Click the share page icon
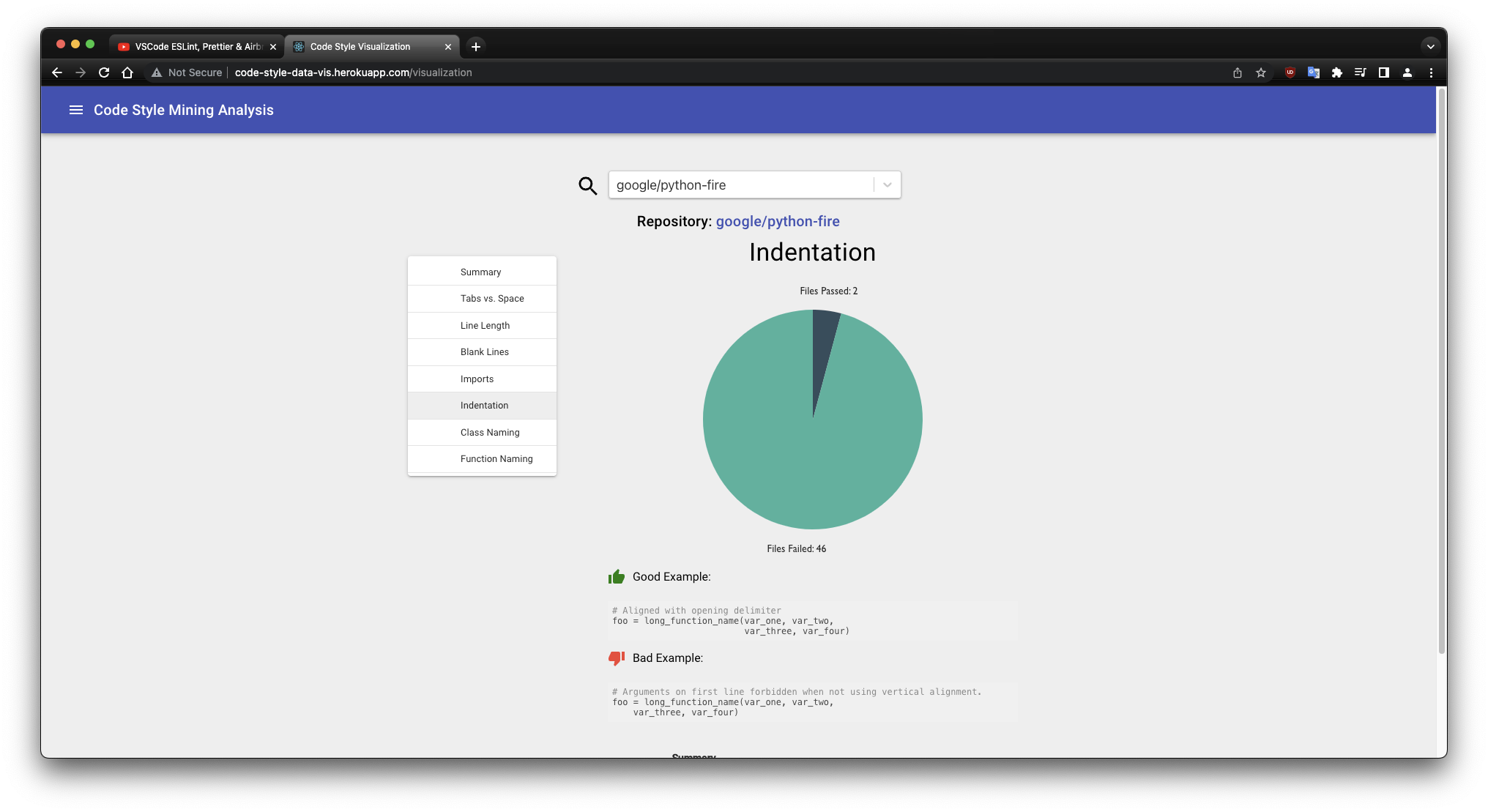The image size is (1488, 812). [1238, 72]
